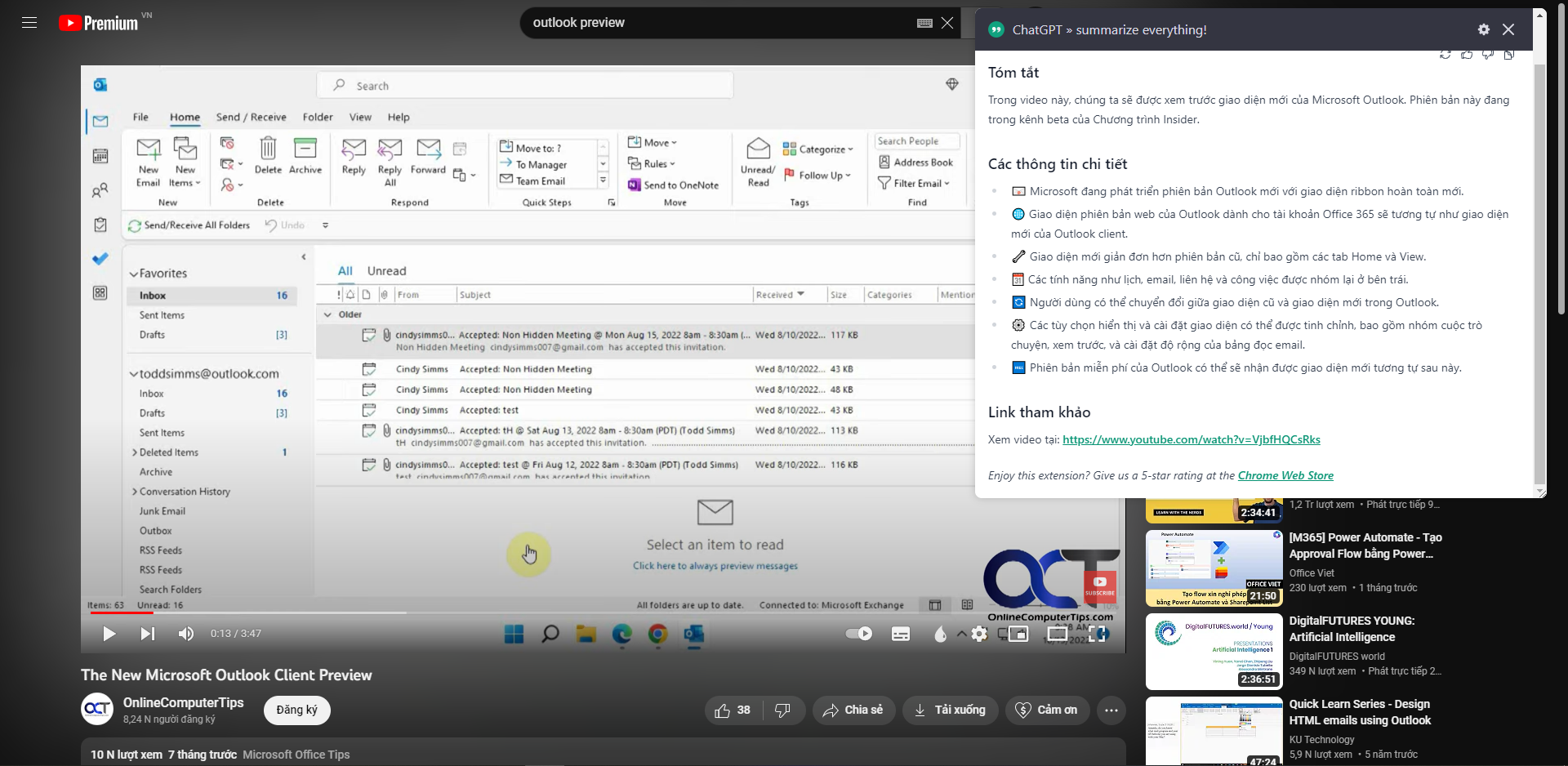
Task: Click the '0:13 / 3:47' time display
Action: click(x=236, y=634)
